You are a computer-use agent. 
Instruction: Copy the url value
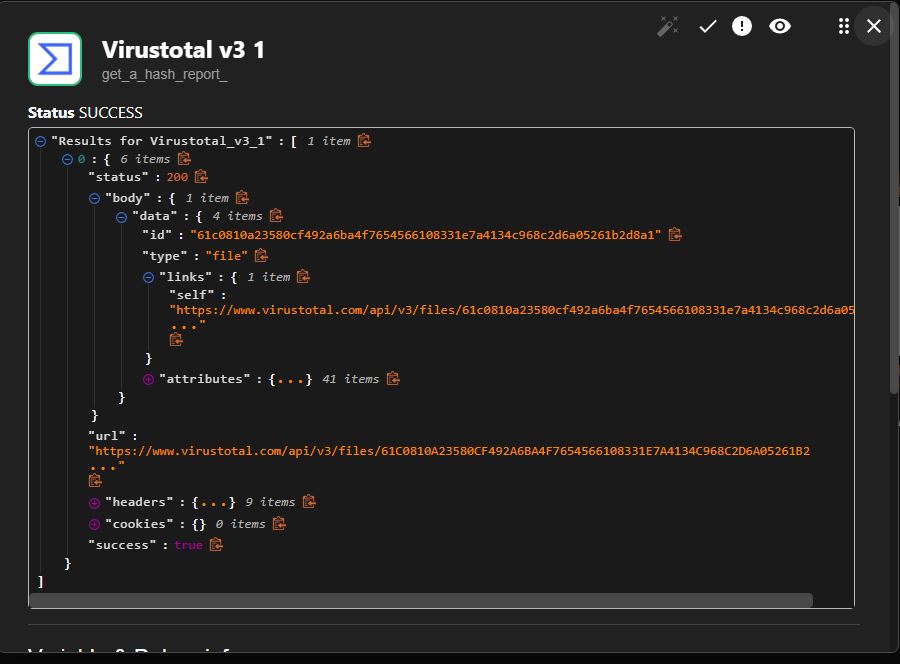(x=95, y=481)
